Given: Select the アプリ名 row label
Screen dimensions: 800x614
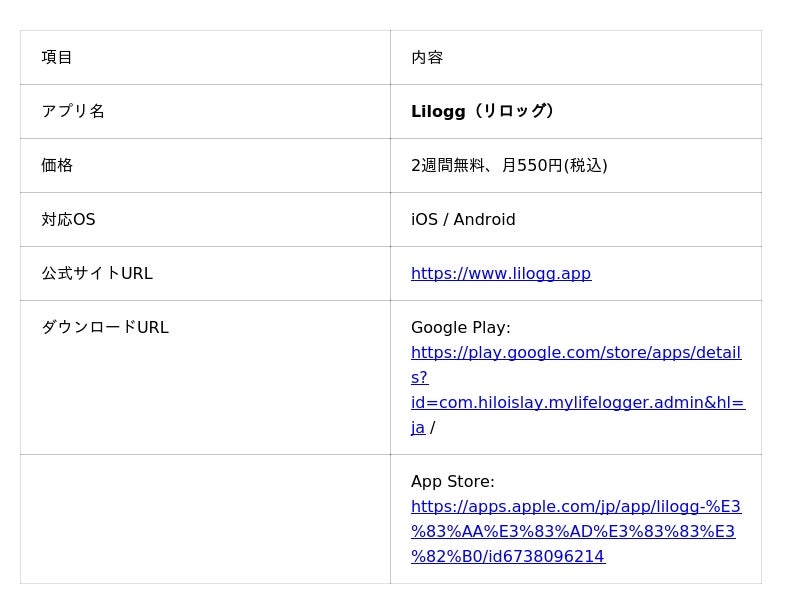Looking at the screenshot, I should (73, 112).
